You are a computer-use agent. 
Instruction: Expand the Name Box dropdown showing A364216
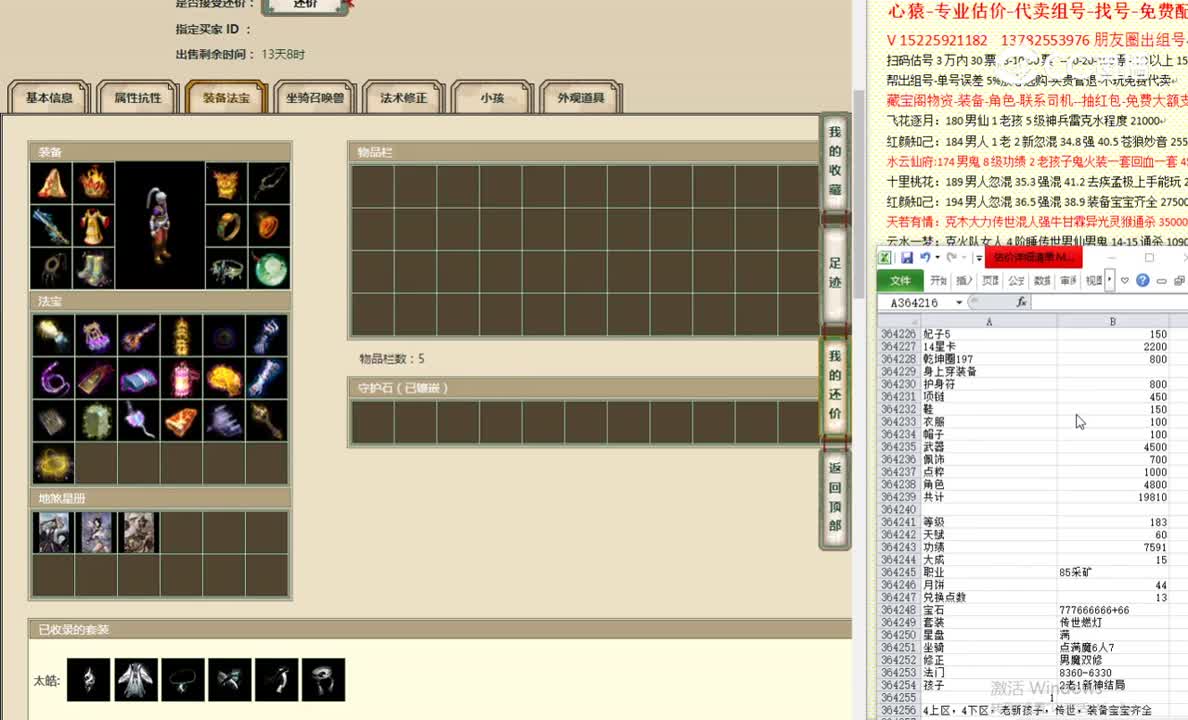coord(959,302)
